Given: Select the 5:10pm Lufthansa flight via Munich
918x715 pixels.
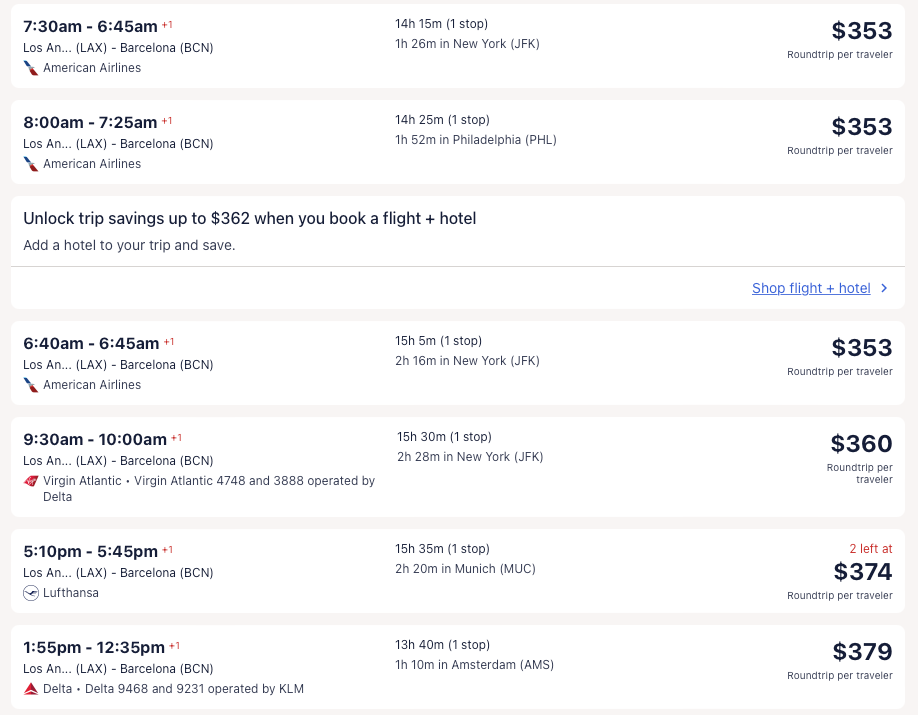Looking at the screenshot, I should point(90,551).
